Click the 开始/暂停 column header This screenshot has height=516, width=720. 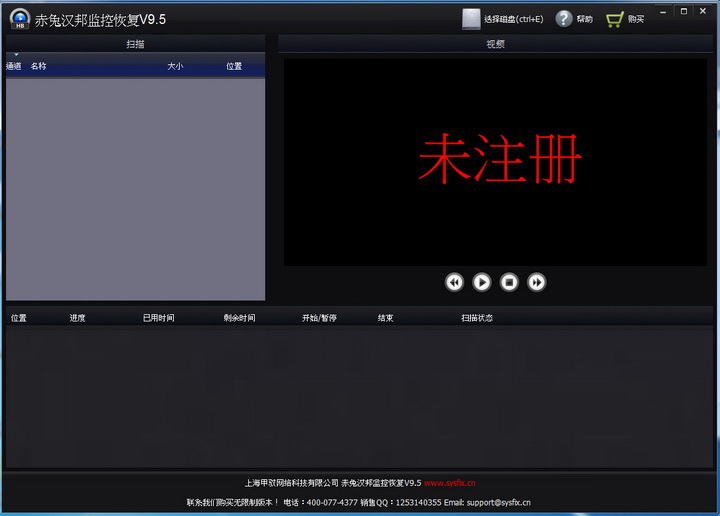tap(319, 318)
